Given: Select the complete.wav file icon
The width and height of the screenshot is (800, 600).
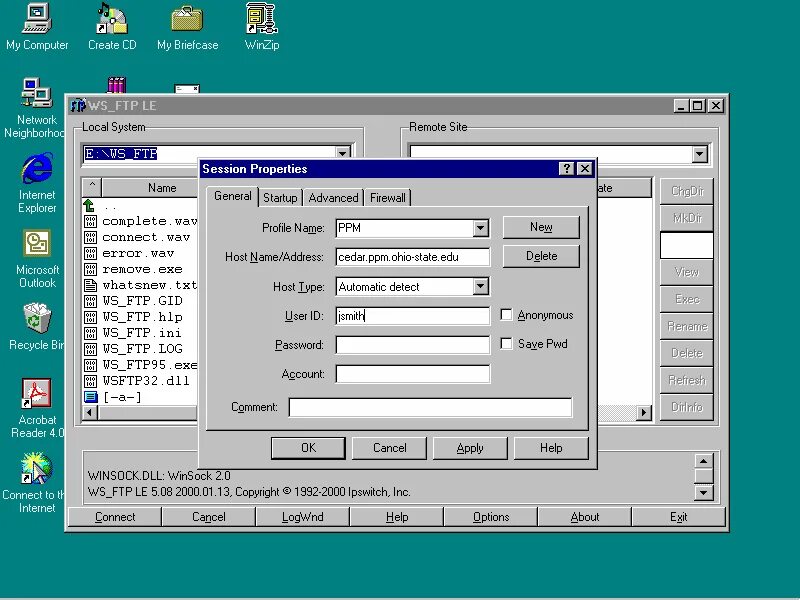Looking at the screenshot, I should (90, 221).
